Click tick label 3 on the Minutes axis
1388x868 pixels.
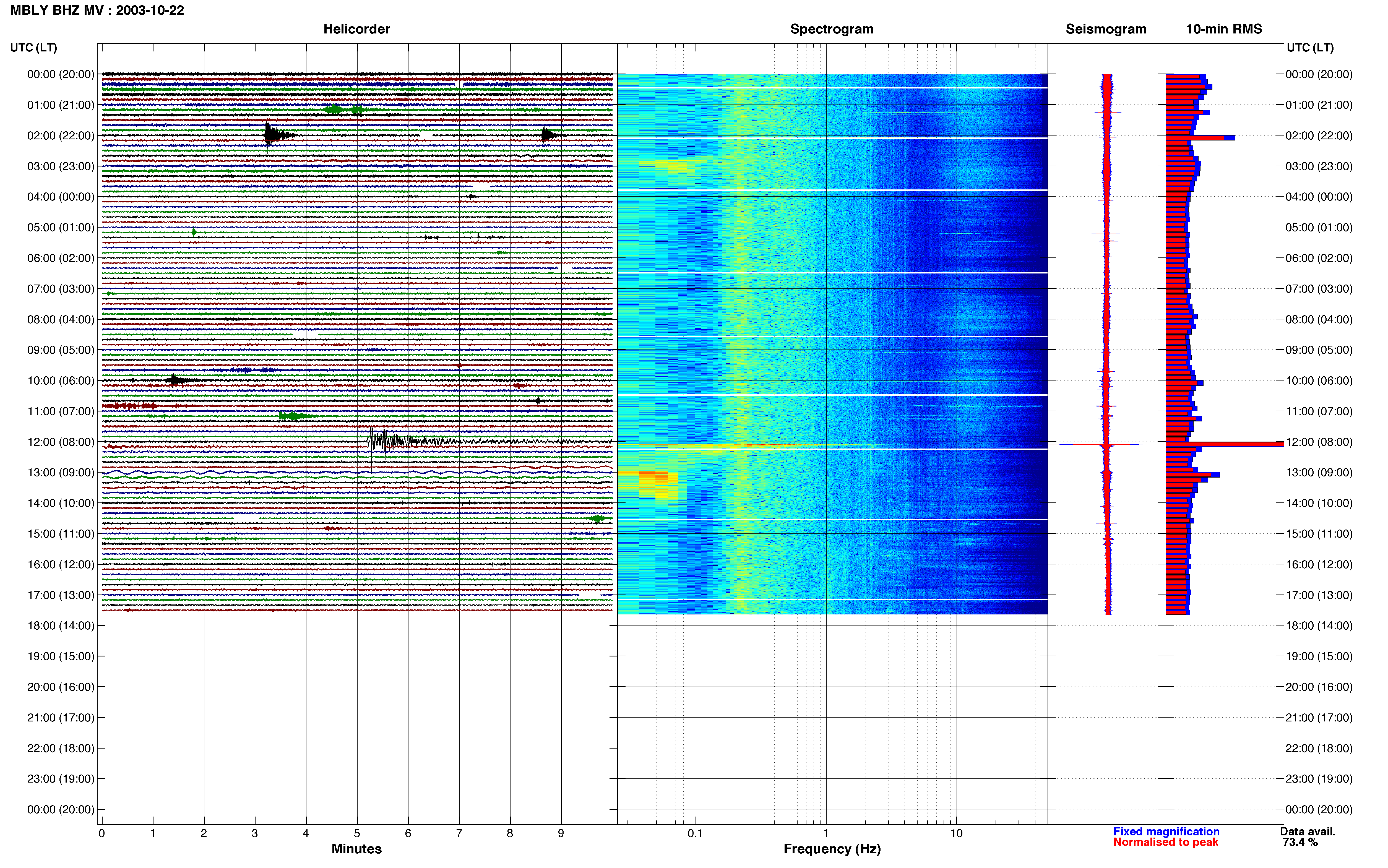pyautogui.click(x=255, y=833)
